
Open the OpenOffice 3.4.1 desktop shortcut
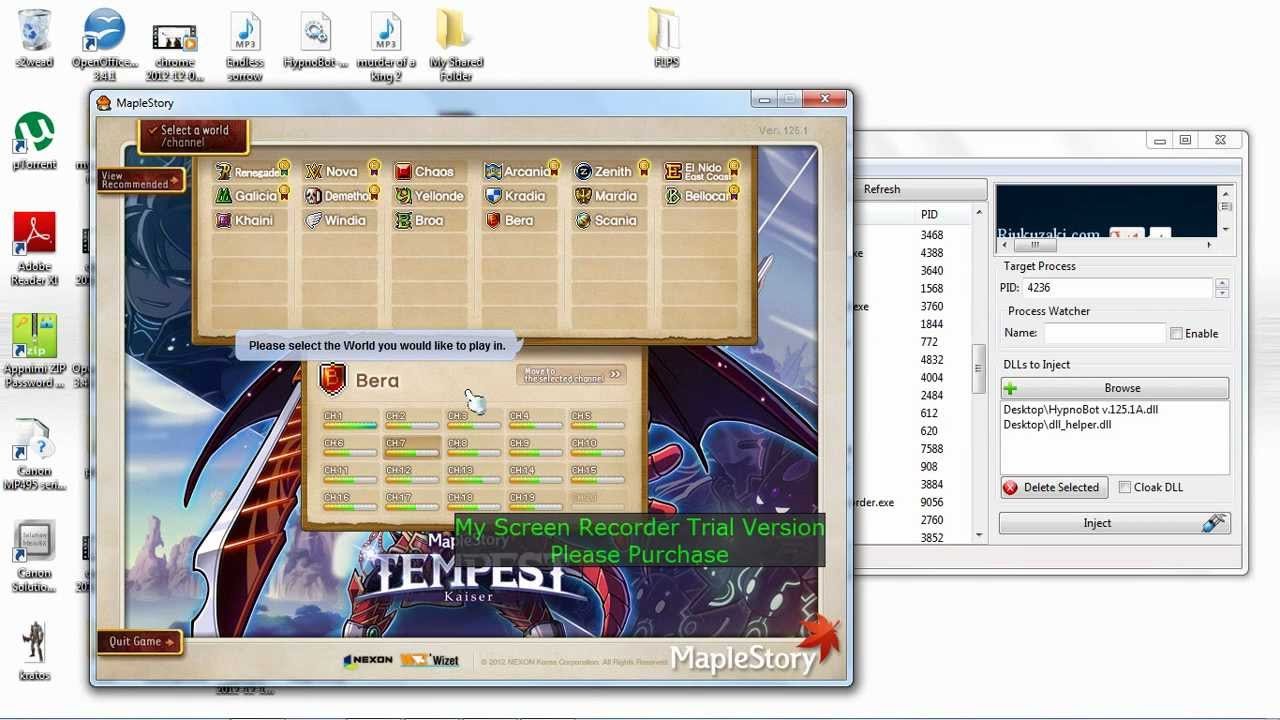(x=104, y=45)
